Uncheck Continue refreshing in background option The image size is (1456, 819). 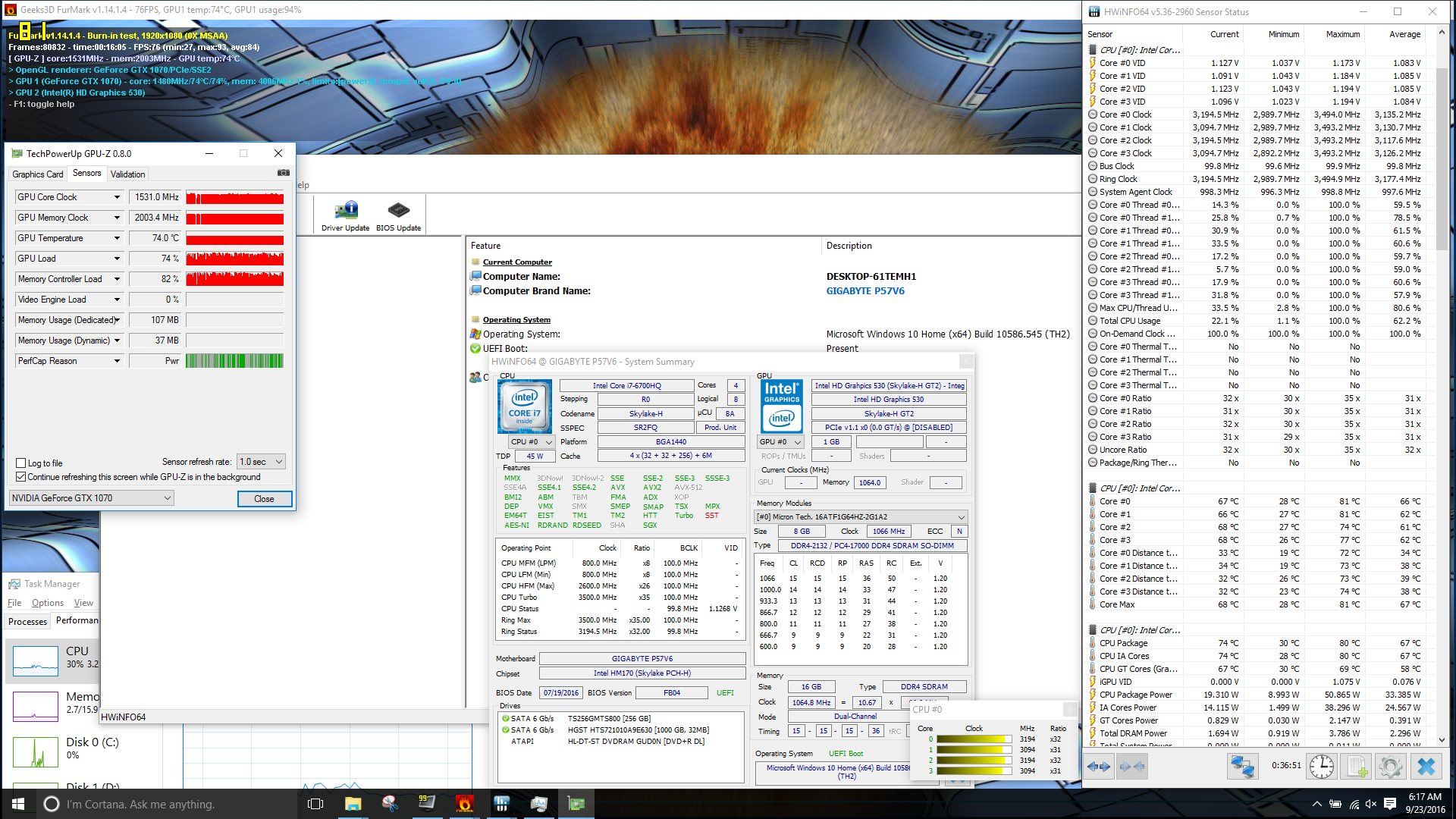21,477
